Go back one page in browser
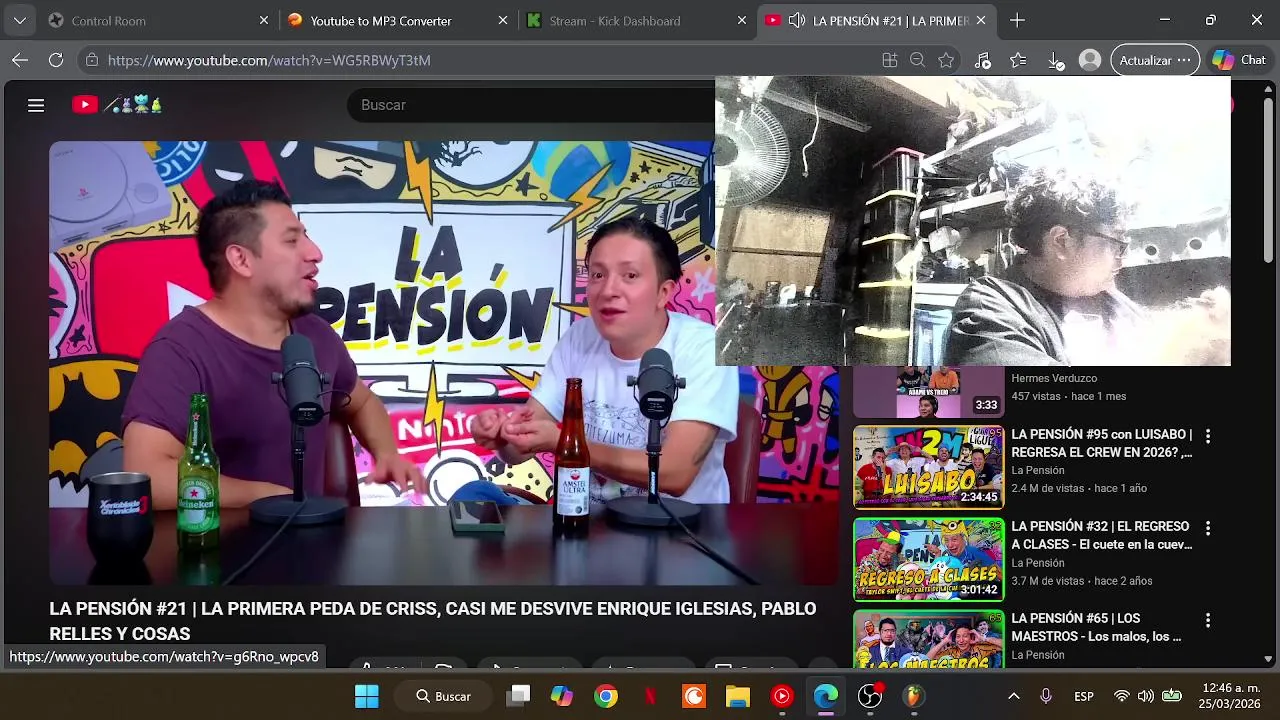This screenshot has width=1280, height=720. (20, 60)
